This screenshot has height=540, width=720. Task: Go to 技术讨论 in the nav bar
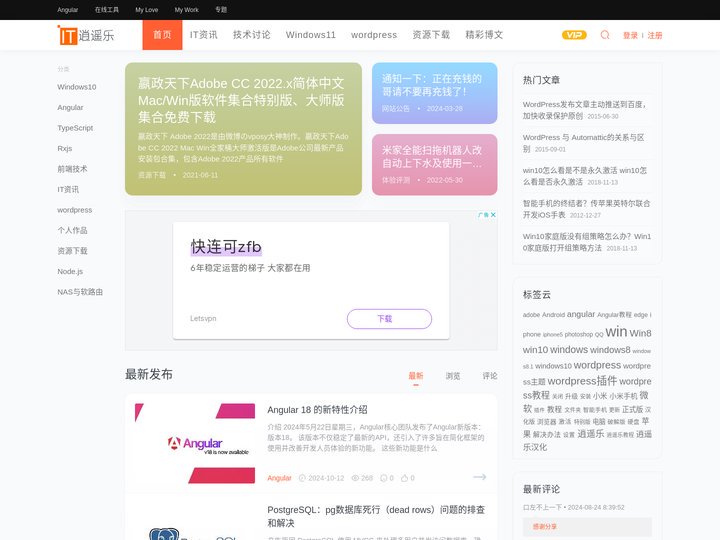(x=252, y=35)
